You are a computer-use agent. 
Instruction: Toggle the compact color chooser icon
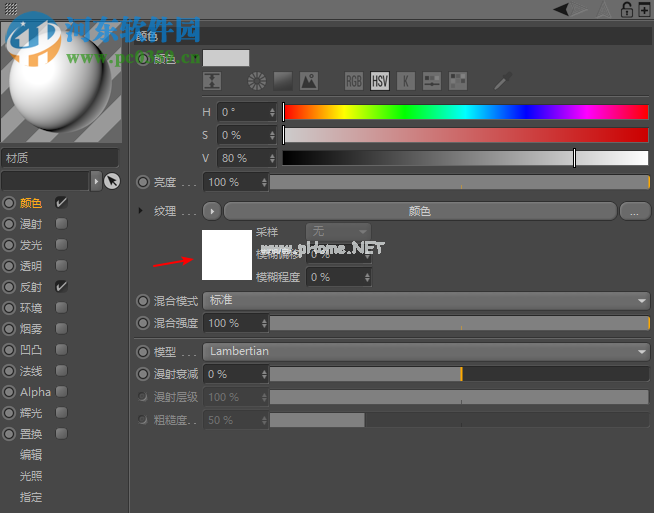(x=212, y=81)
